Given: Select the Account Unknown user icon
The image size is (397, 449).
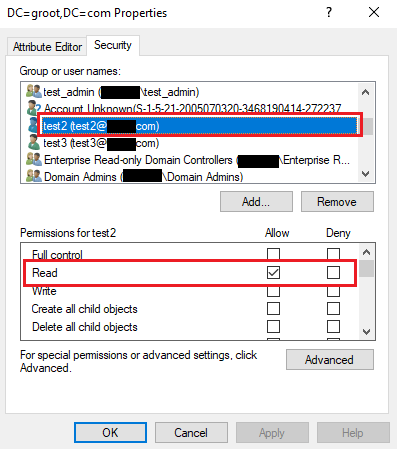Looking at the screenshot, I should [x=34, y=107].
